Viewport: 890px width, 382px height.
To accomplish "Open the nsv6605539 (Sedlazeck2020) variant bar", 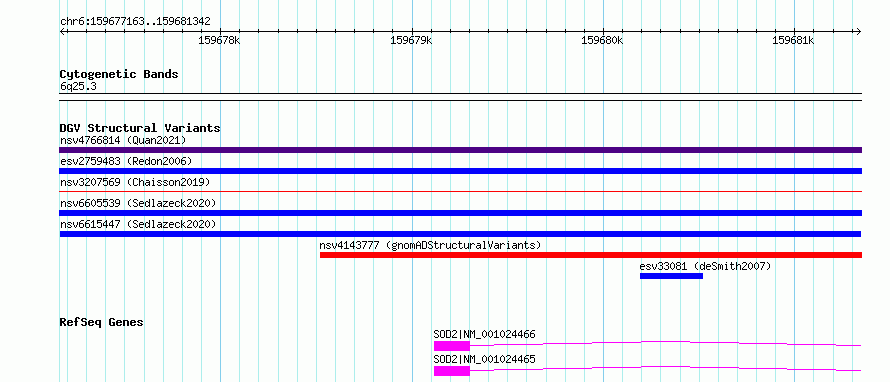I will pyautogui.click(x=460, y=213).
